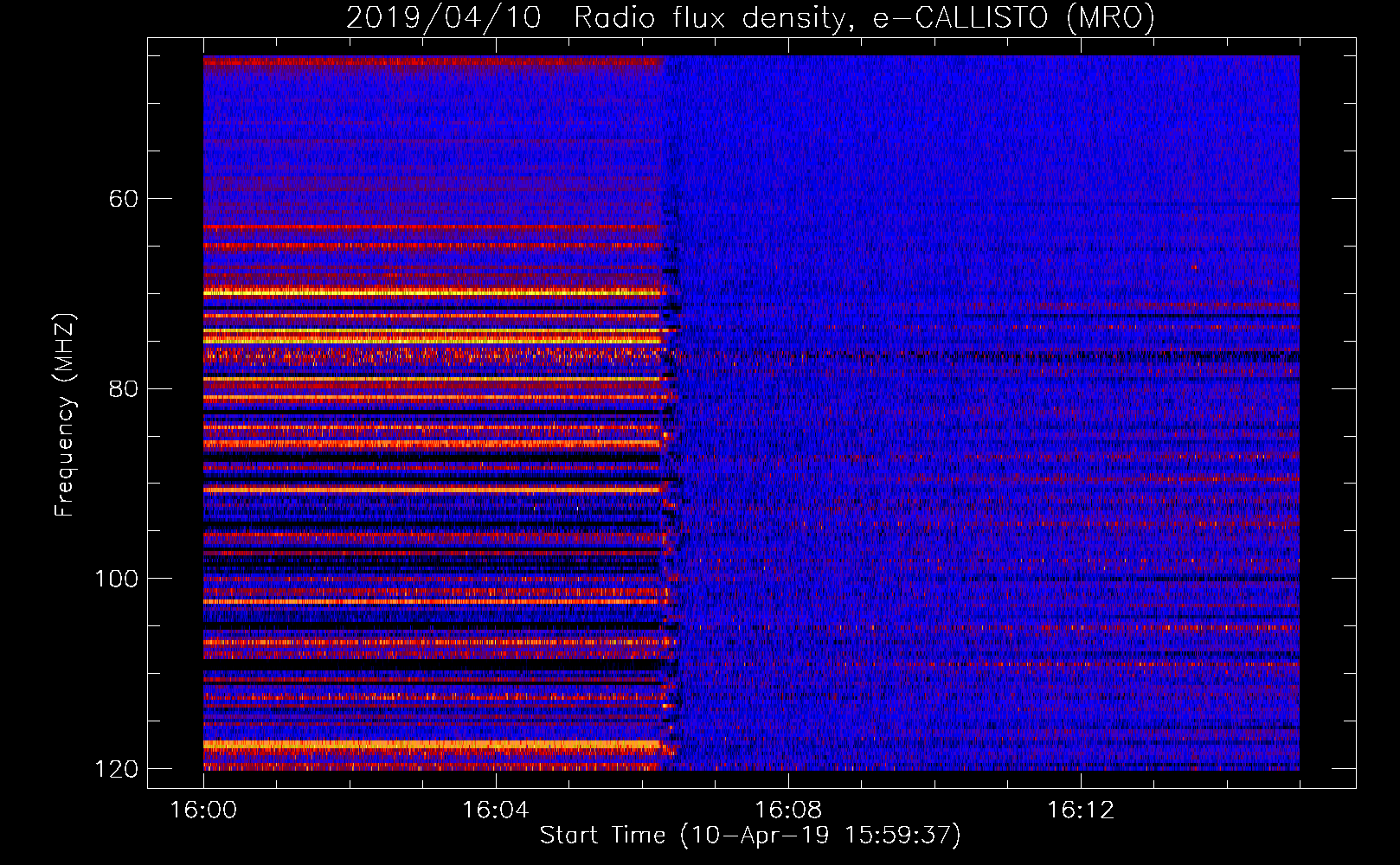Click the 16:00 time tick label
The image size is (1400, 865).
click(x=203, y=811)
